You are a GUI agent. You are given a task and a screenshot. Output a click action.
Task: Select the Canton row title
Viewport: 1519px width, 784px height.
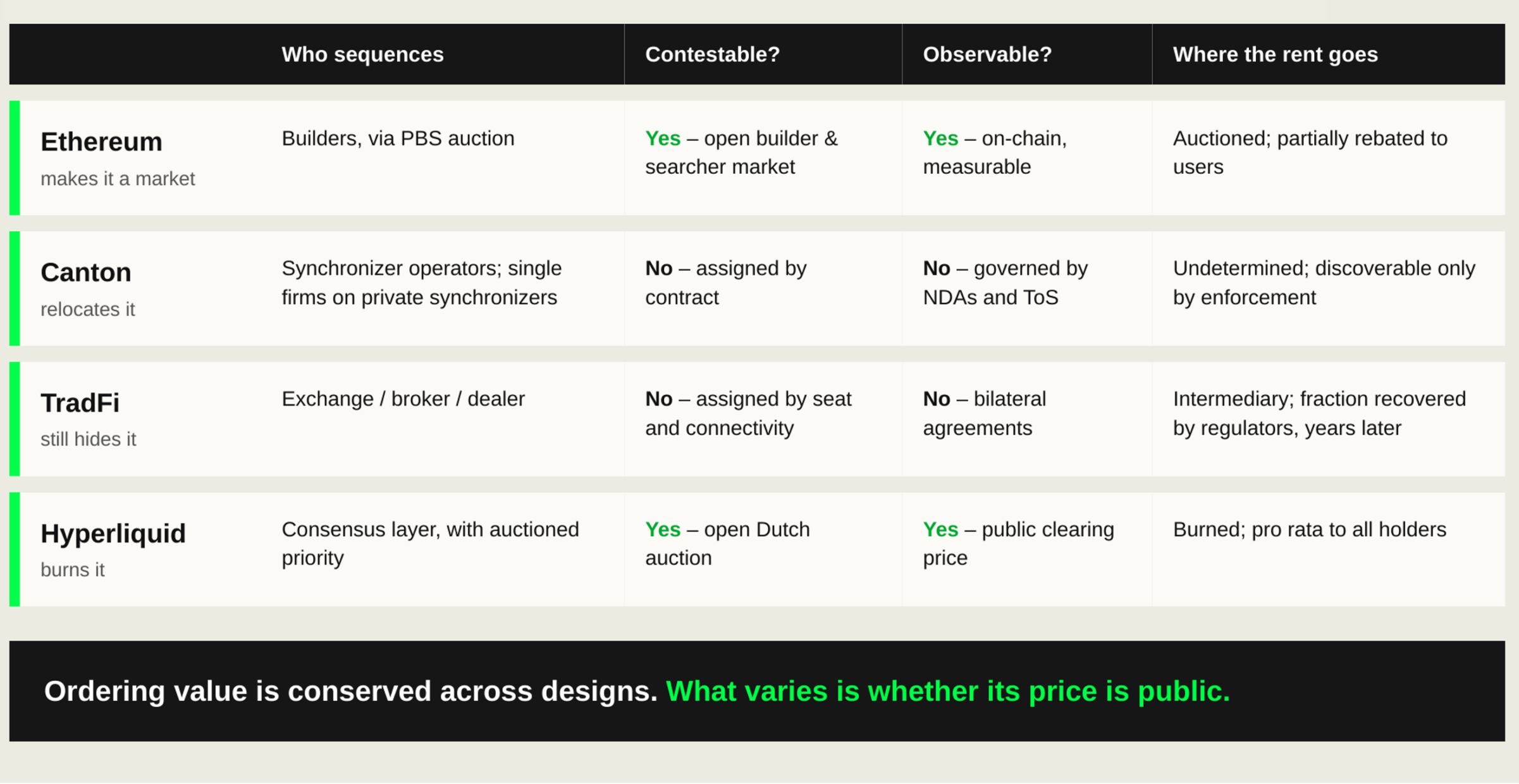86,273
